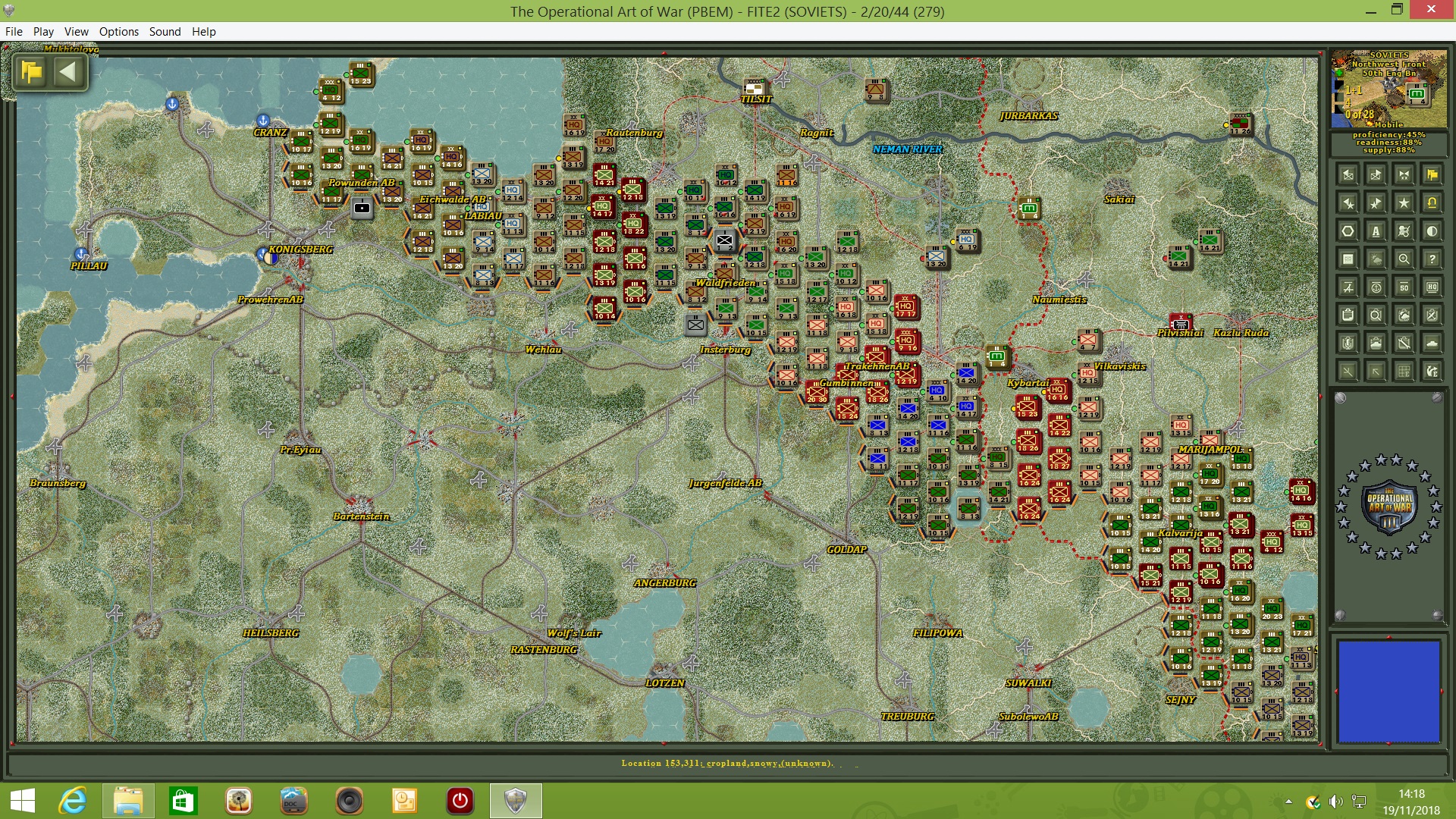Click the curved arrows with E button
Image resolution: width=1456 pixels, height=819 pixels.
(1432, 372)
